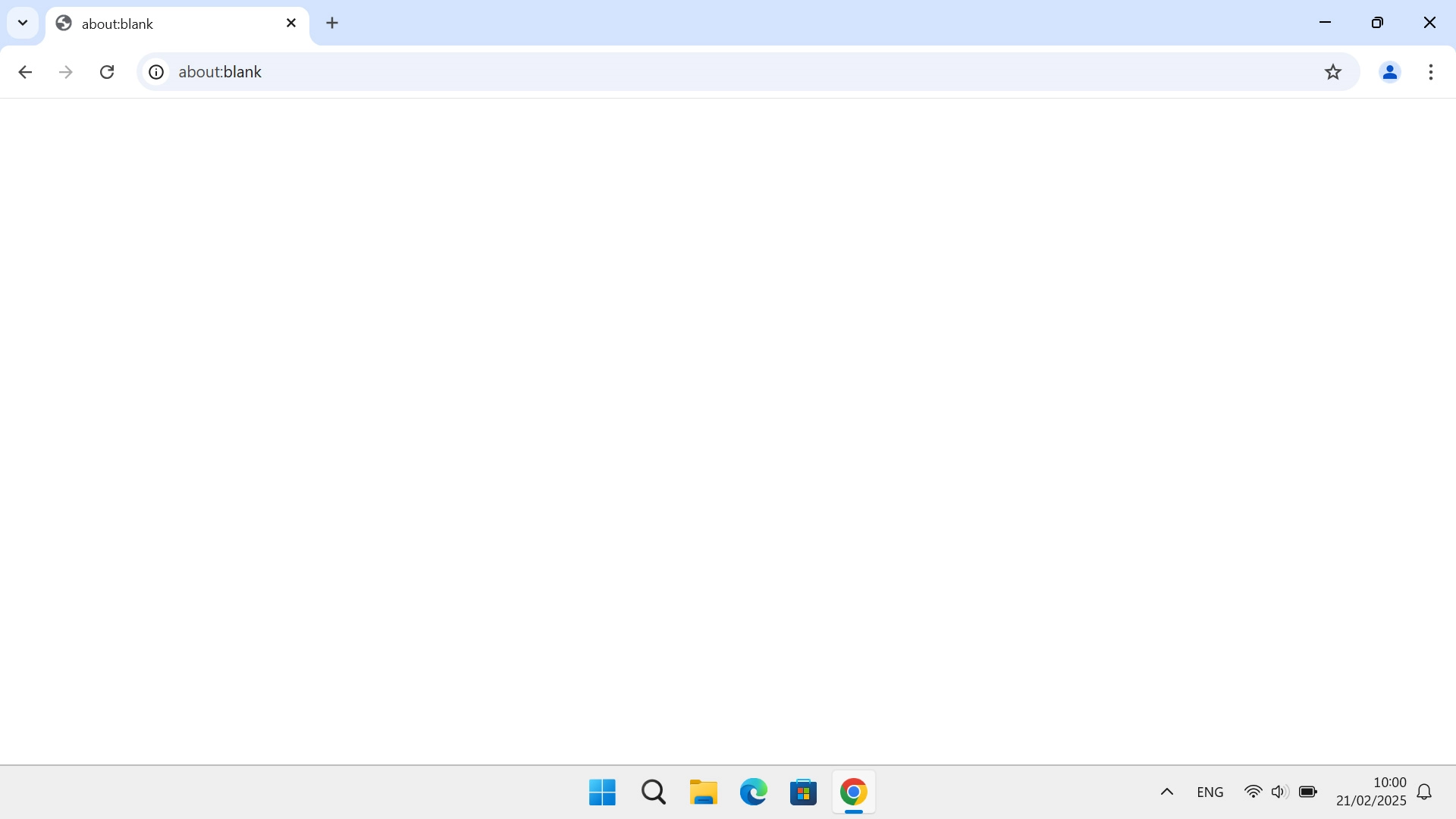
Task: Open the Chrome profile menu
Action: pos(1390,71)
